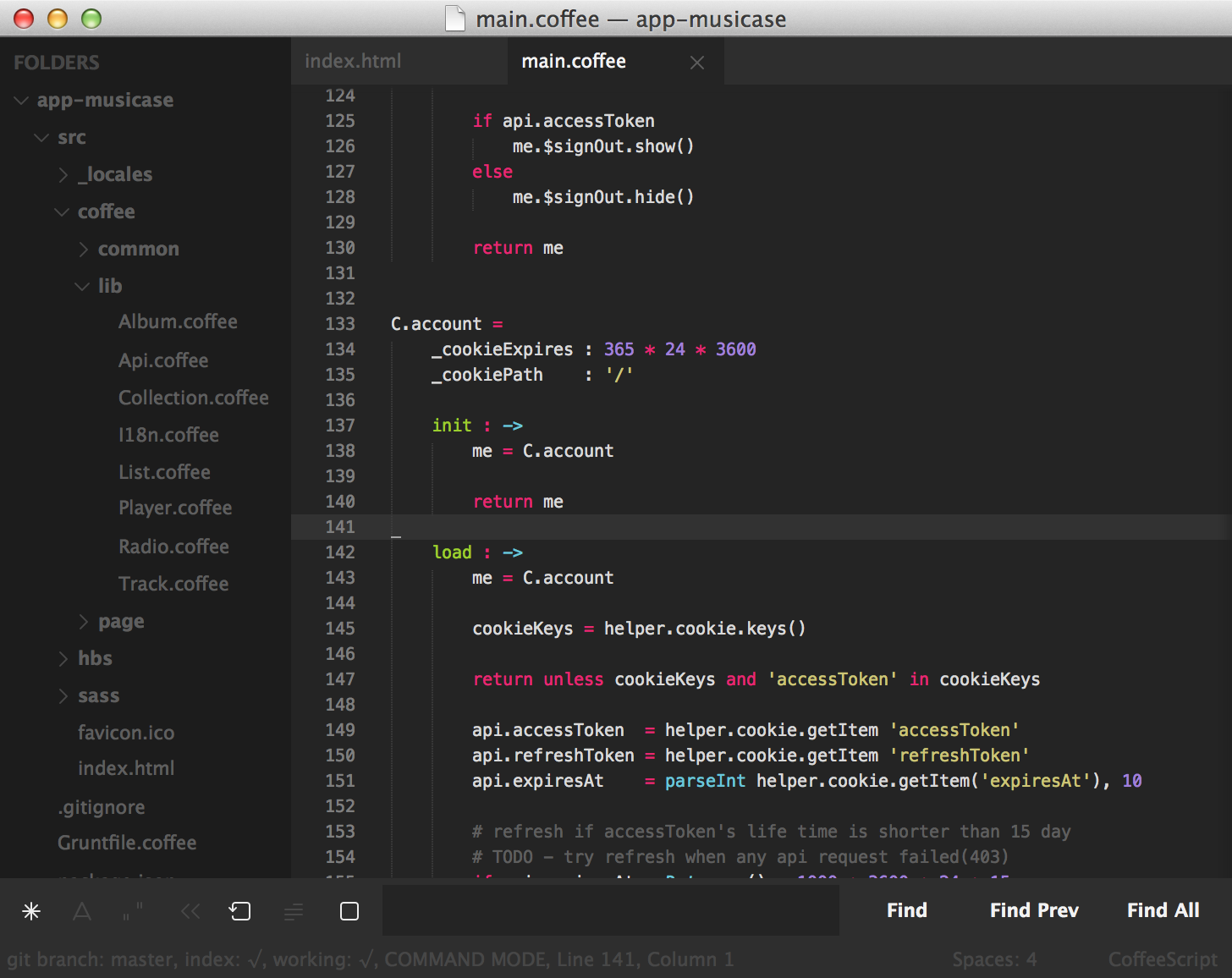1232x978 pixels.
Task: Switch to the index.html tab
Action: point(353,61)
